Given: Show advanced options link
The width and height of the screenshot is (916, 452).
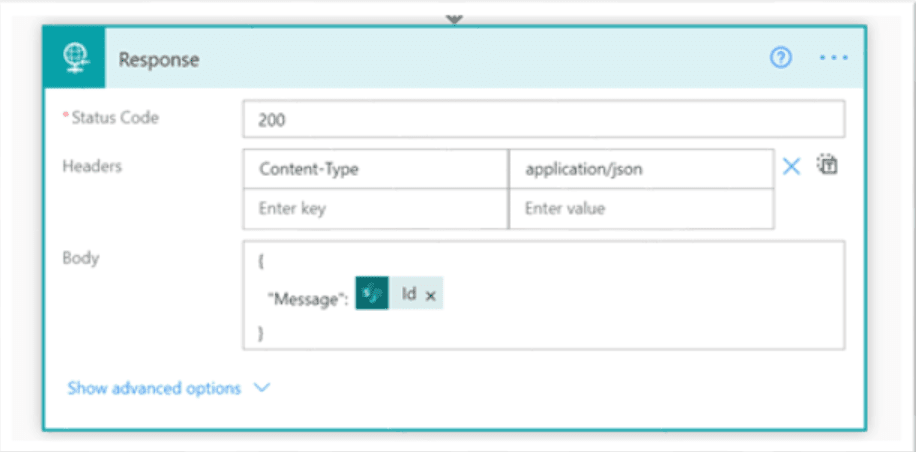Looking at the screenshot, I should [154, 388].
